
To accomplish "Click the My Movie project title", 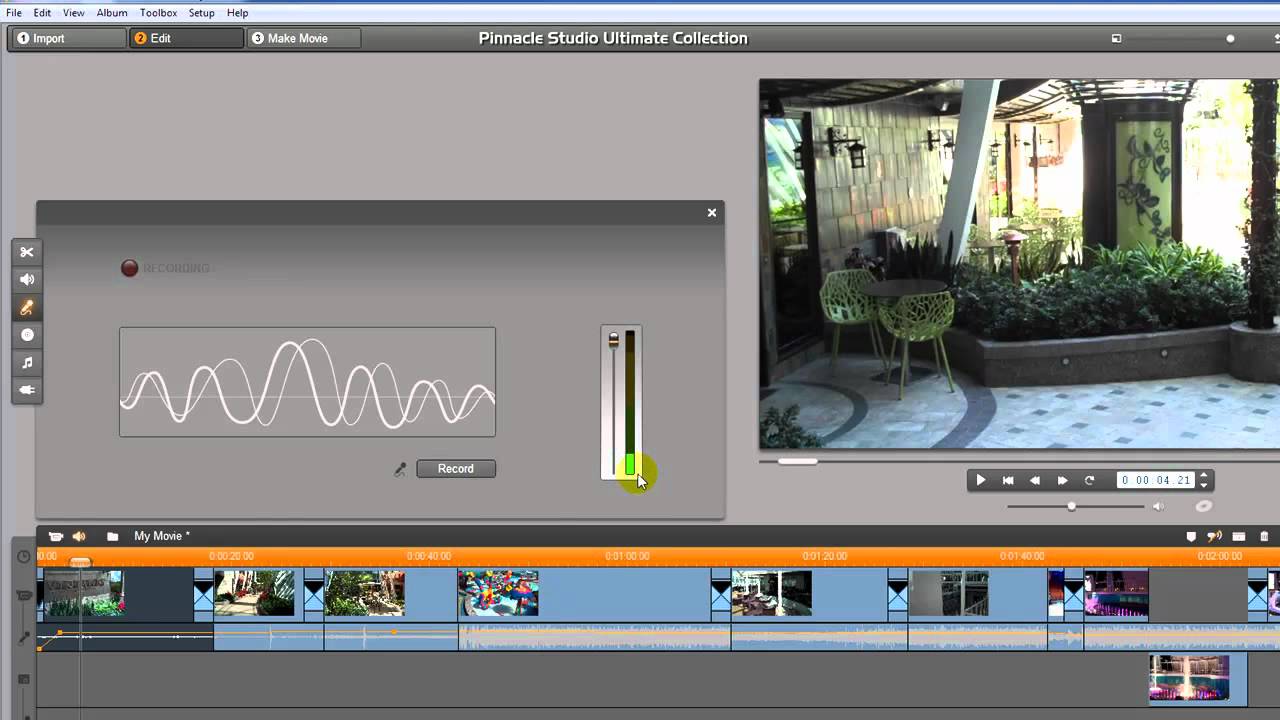I will tap(162, 536).
